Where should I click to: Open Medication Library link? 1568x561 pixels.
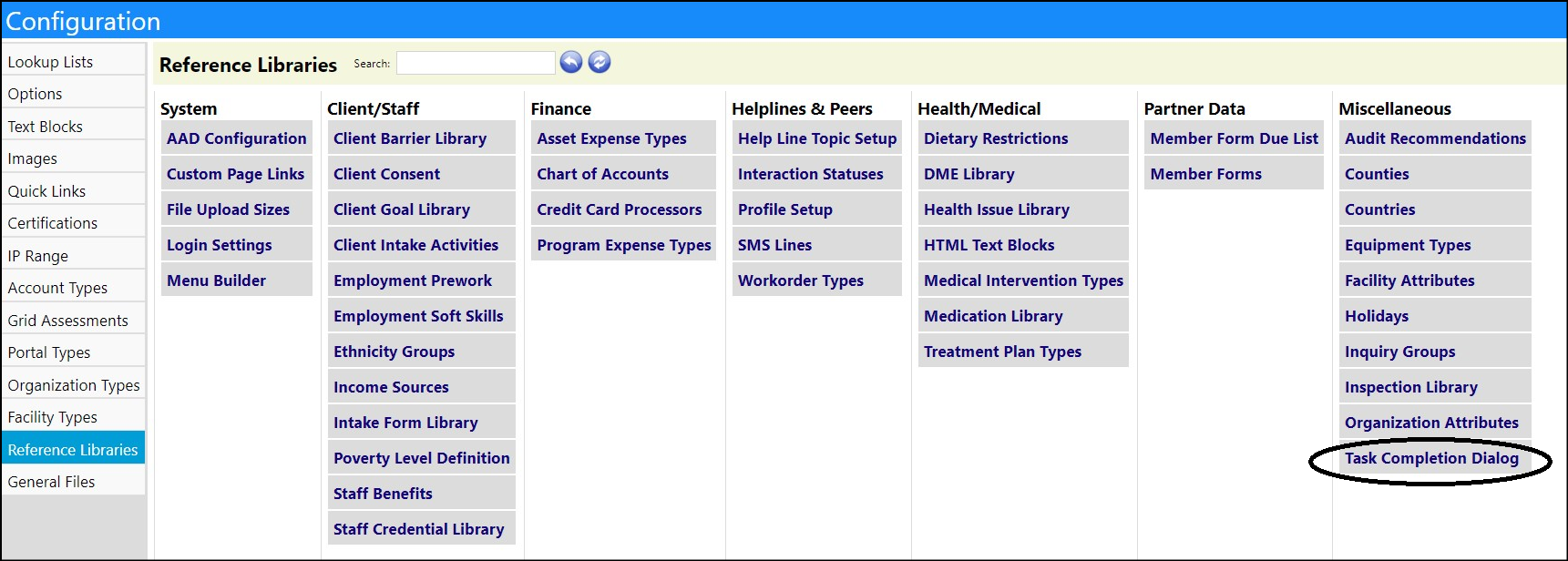[x=1023, y=316]
